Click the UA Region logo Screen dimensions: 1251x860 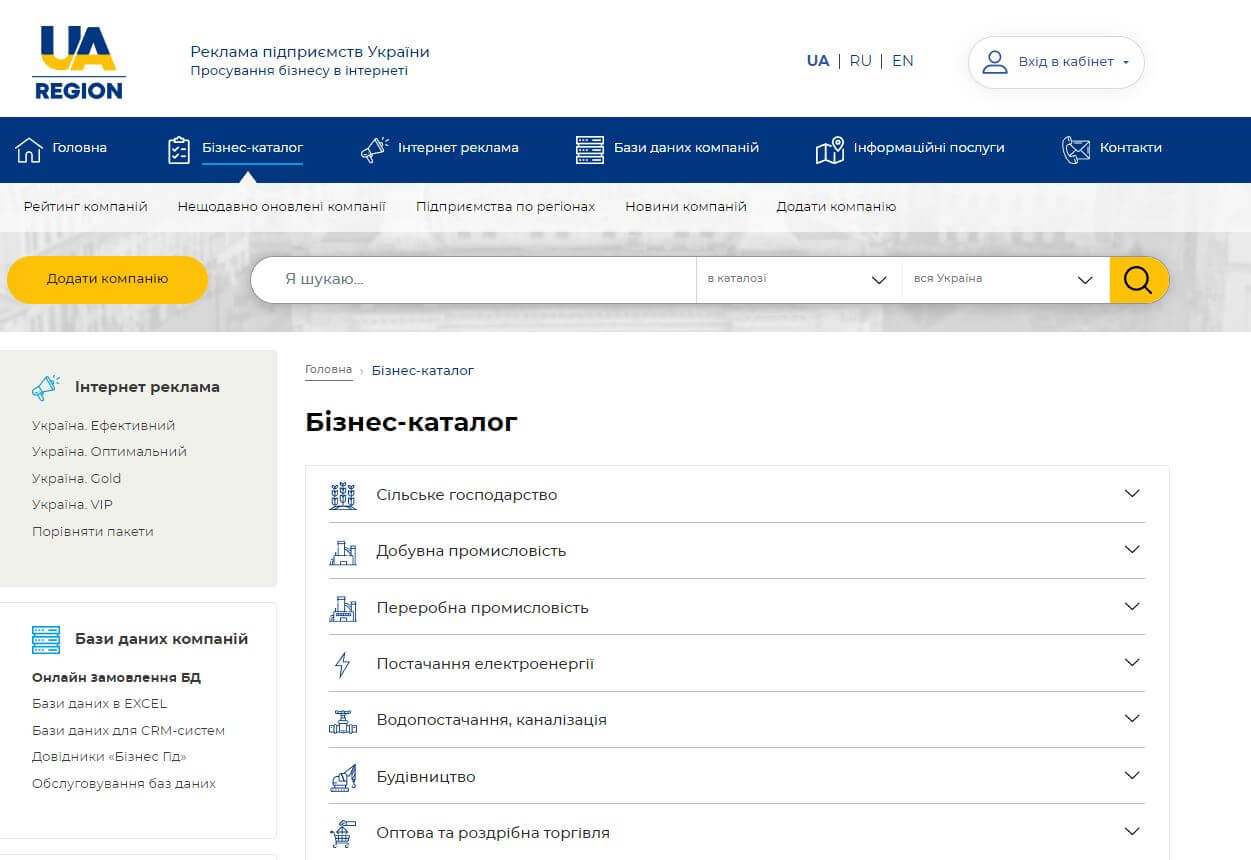click(78, 60)
